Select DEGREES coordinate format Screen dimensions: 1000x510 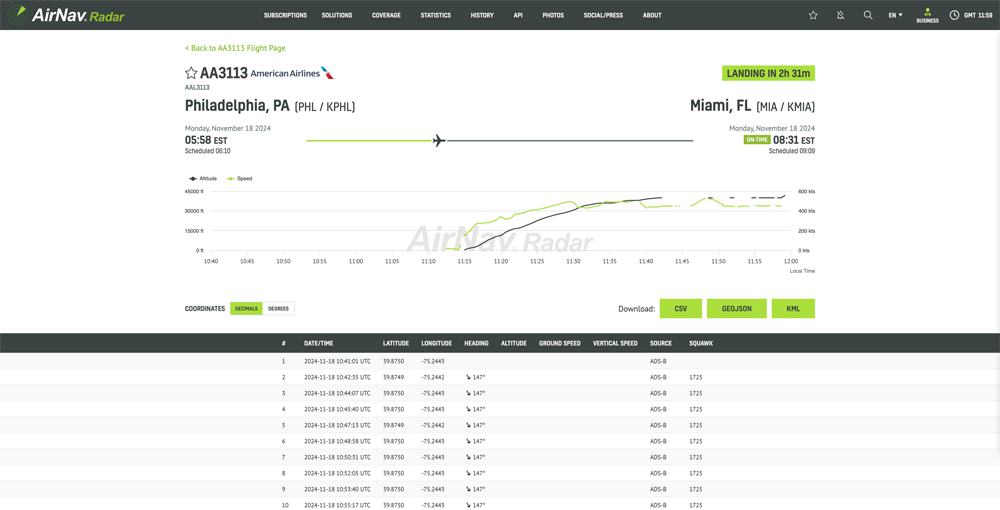click(x=278, y=309)
